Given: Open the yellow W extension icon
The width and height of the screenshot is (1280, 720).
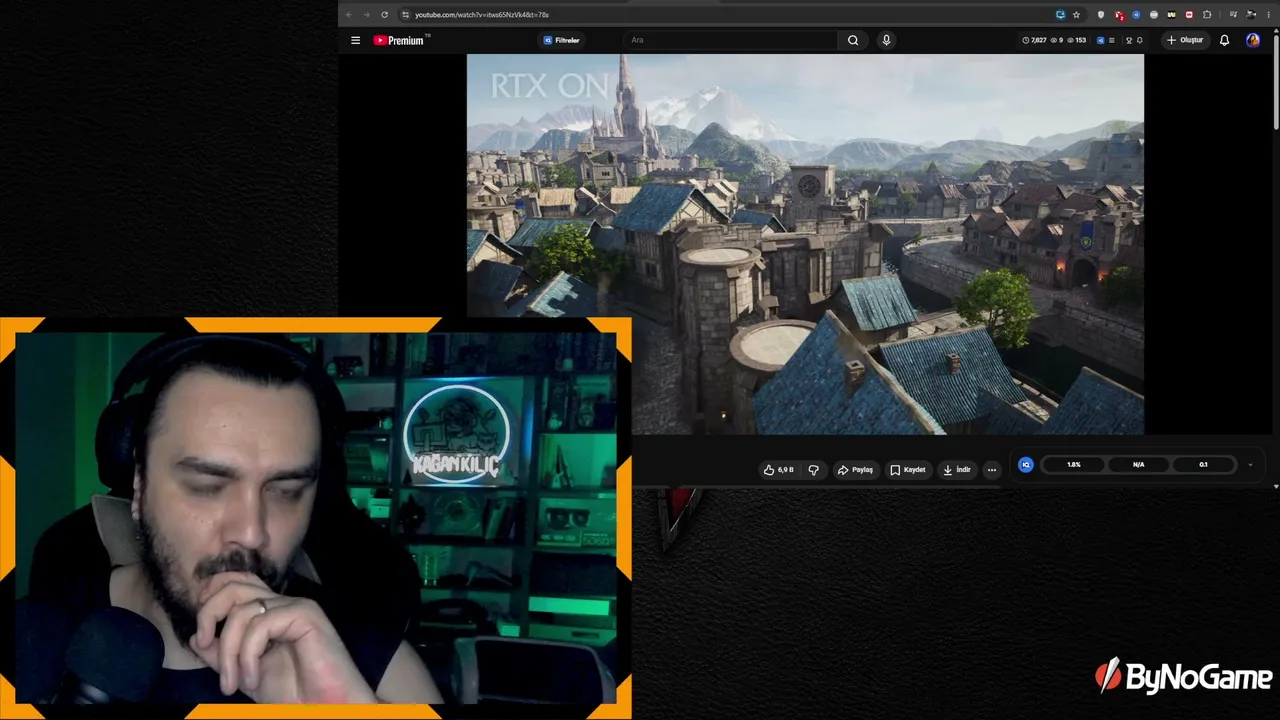Looking at the screenshot, I should pos(1171,15).
